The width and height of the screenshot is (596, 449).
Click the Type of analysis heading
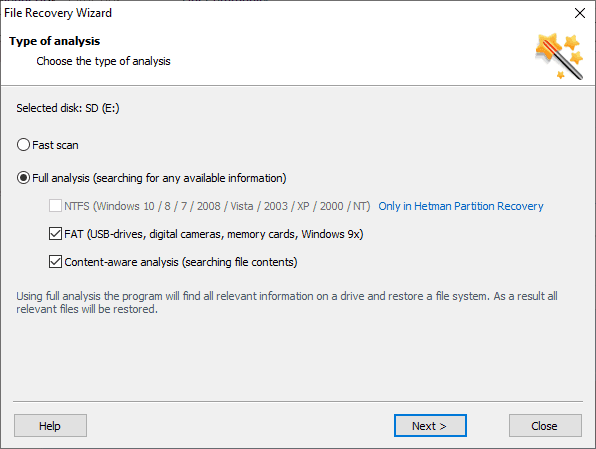(x=54, y=41)
